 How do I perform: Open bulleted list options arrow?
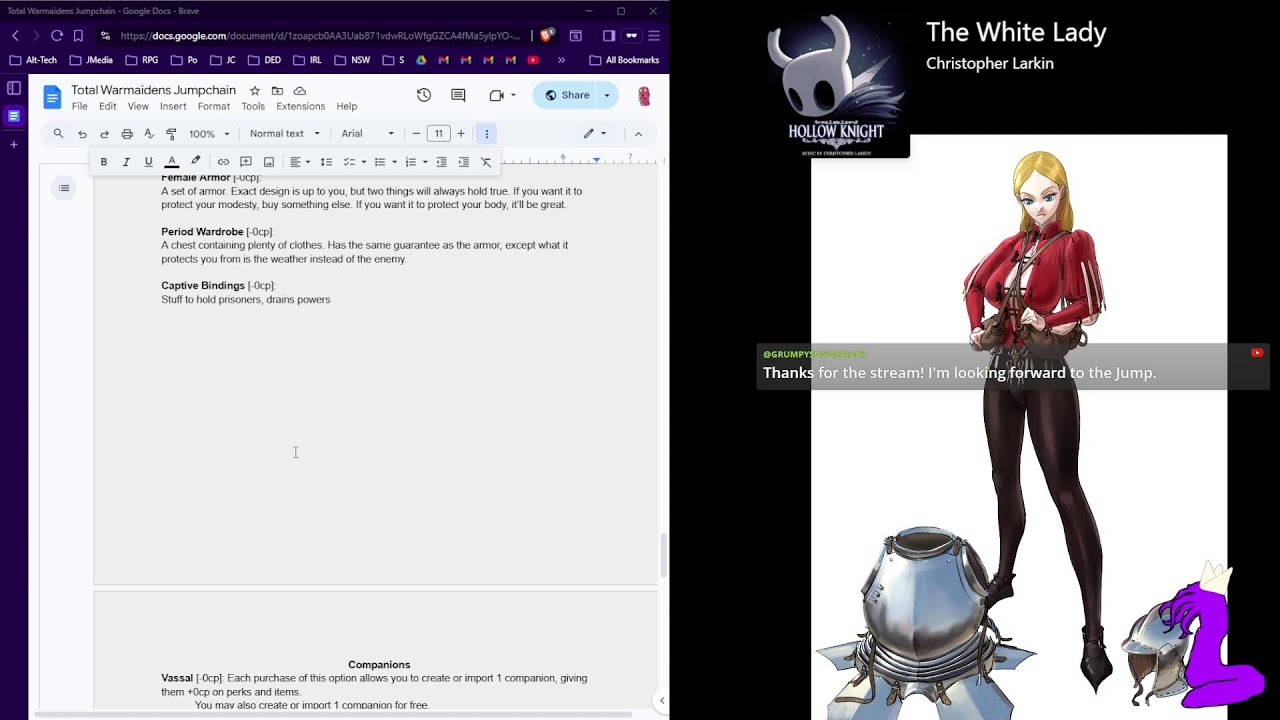(395, 162)
